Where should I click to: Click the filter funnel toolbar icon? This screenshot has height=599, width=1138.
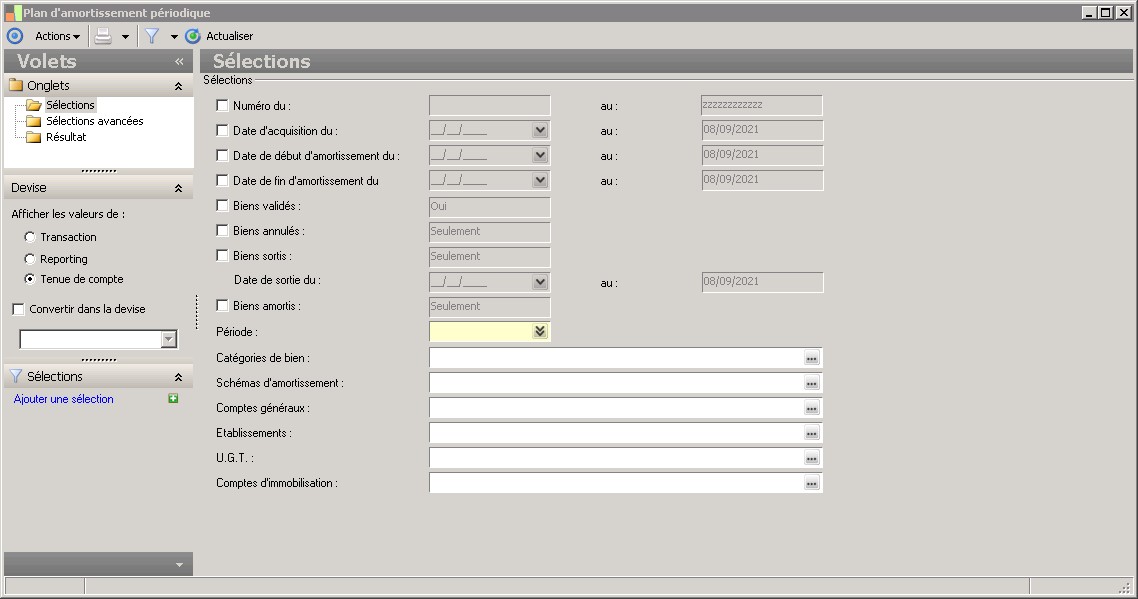point(152,36)
